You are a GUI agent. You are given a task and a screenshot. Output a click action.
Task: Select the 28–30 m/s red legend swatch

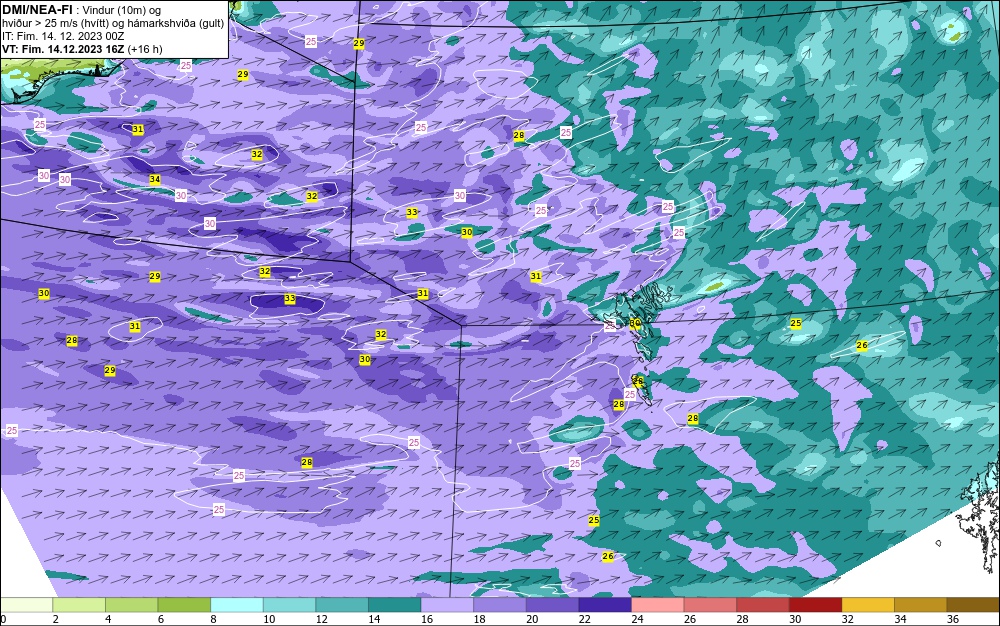tap(763, 605)
